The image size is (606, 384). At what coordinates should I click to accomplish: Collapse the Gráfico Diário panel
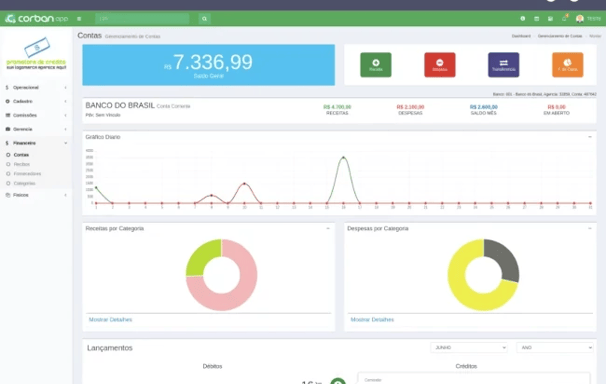590,137
